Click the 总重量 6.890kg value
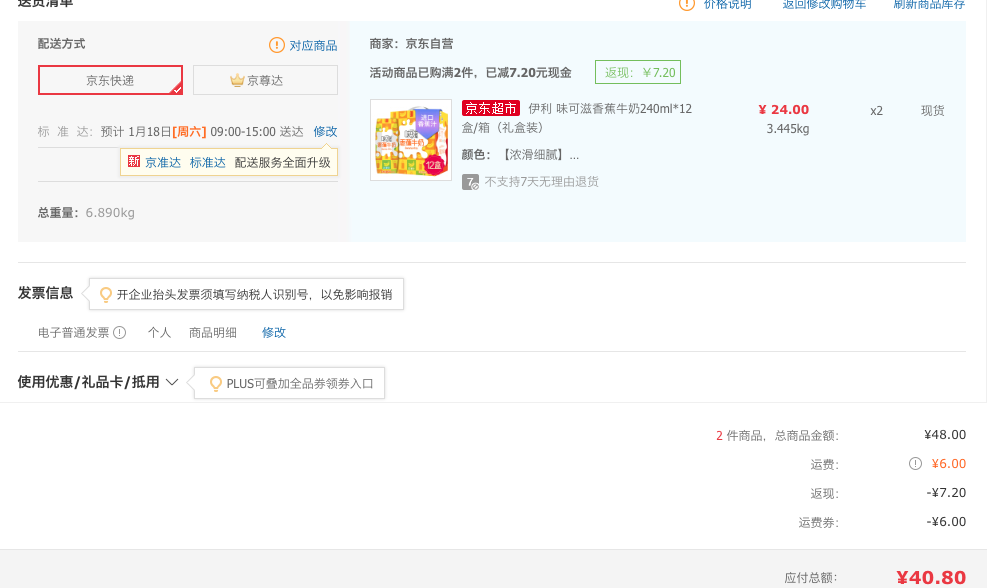 110,213
